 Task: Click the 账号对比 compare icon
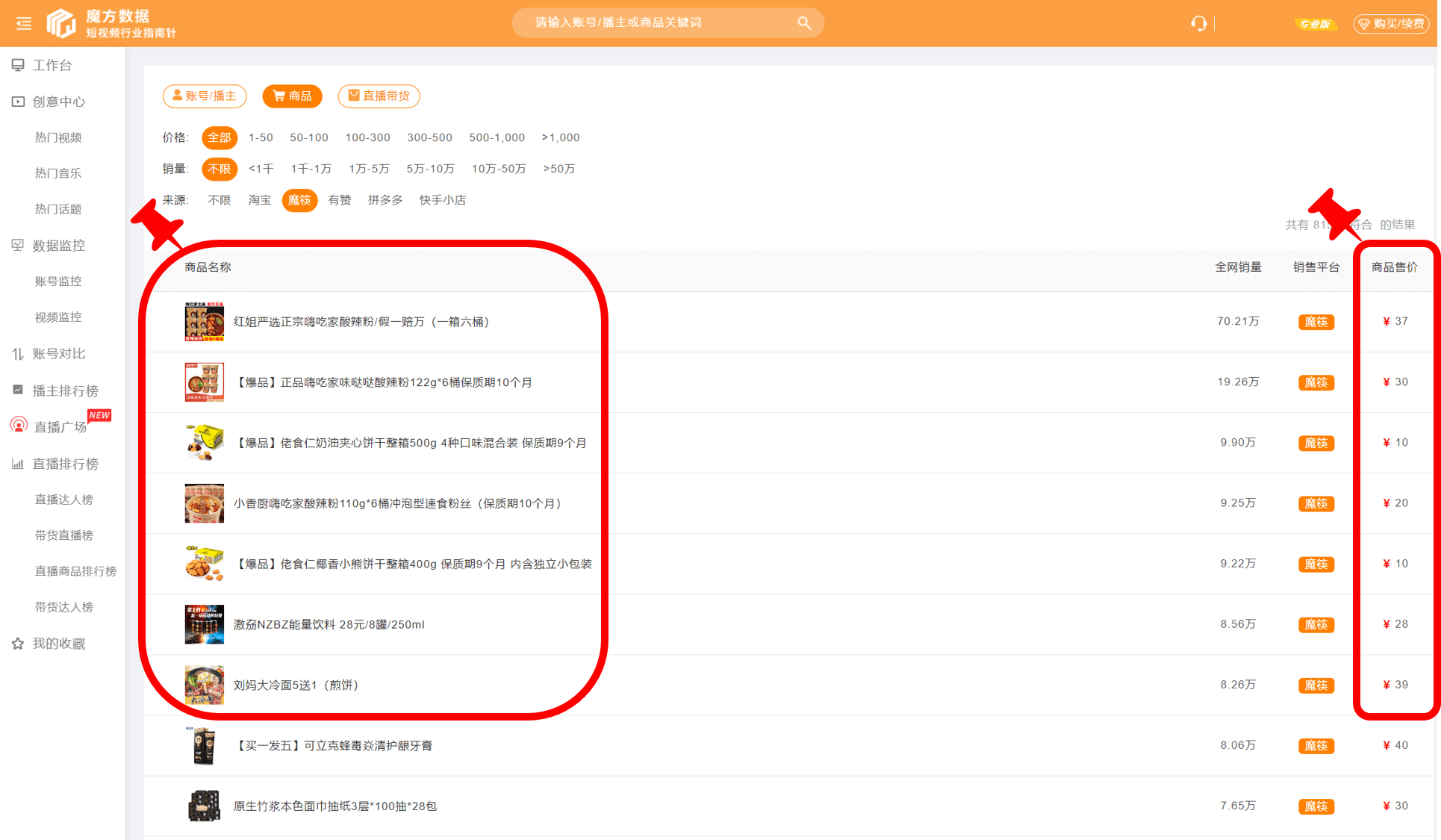click(18, 354)
